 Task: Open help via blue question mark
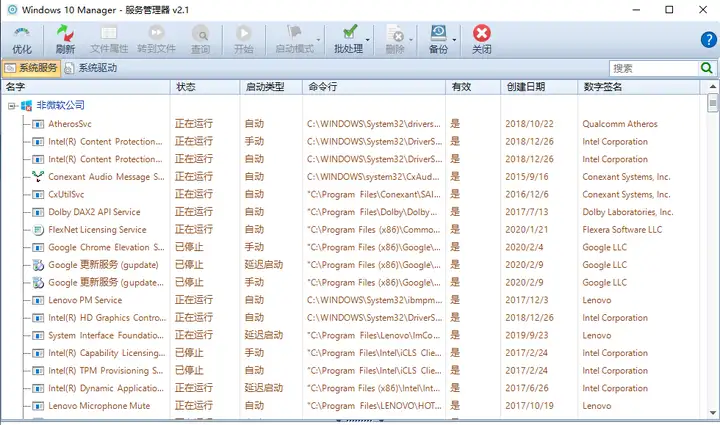click(709, 39)
